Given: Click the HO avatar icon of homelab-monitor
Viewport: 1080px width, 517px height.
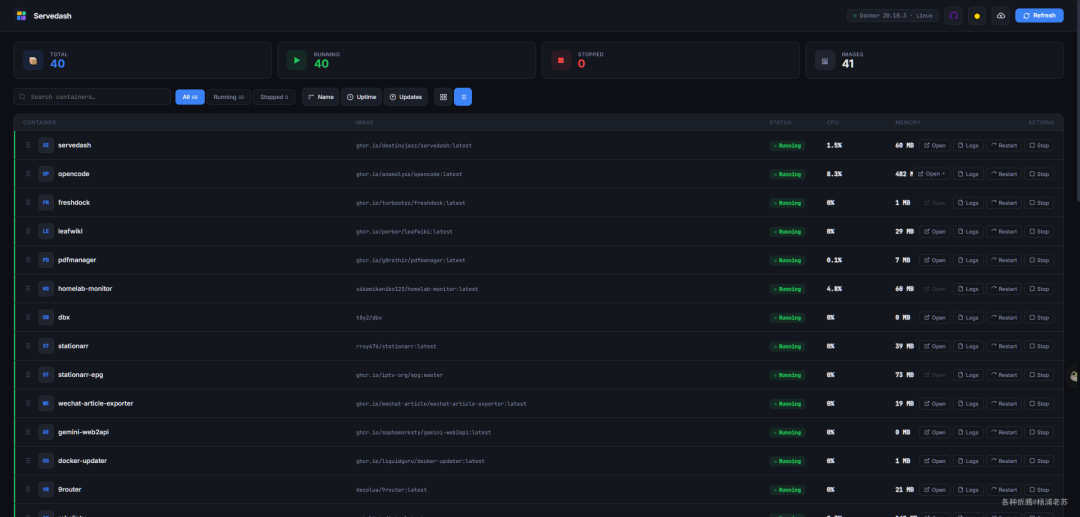Looking at the screenshot, I should 45,288.
